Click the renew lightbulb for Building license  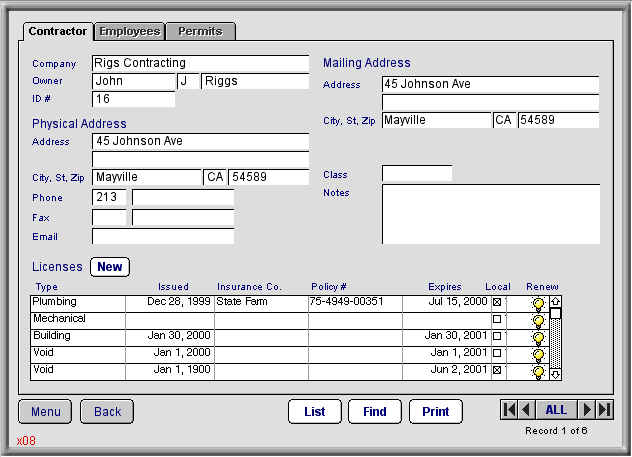(x=538, y=338)
